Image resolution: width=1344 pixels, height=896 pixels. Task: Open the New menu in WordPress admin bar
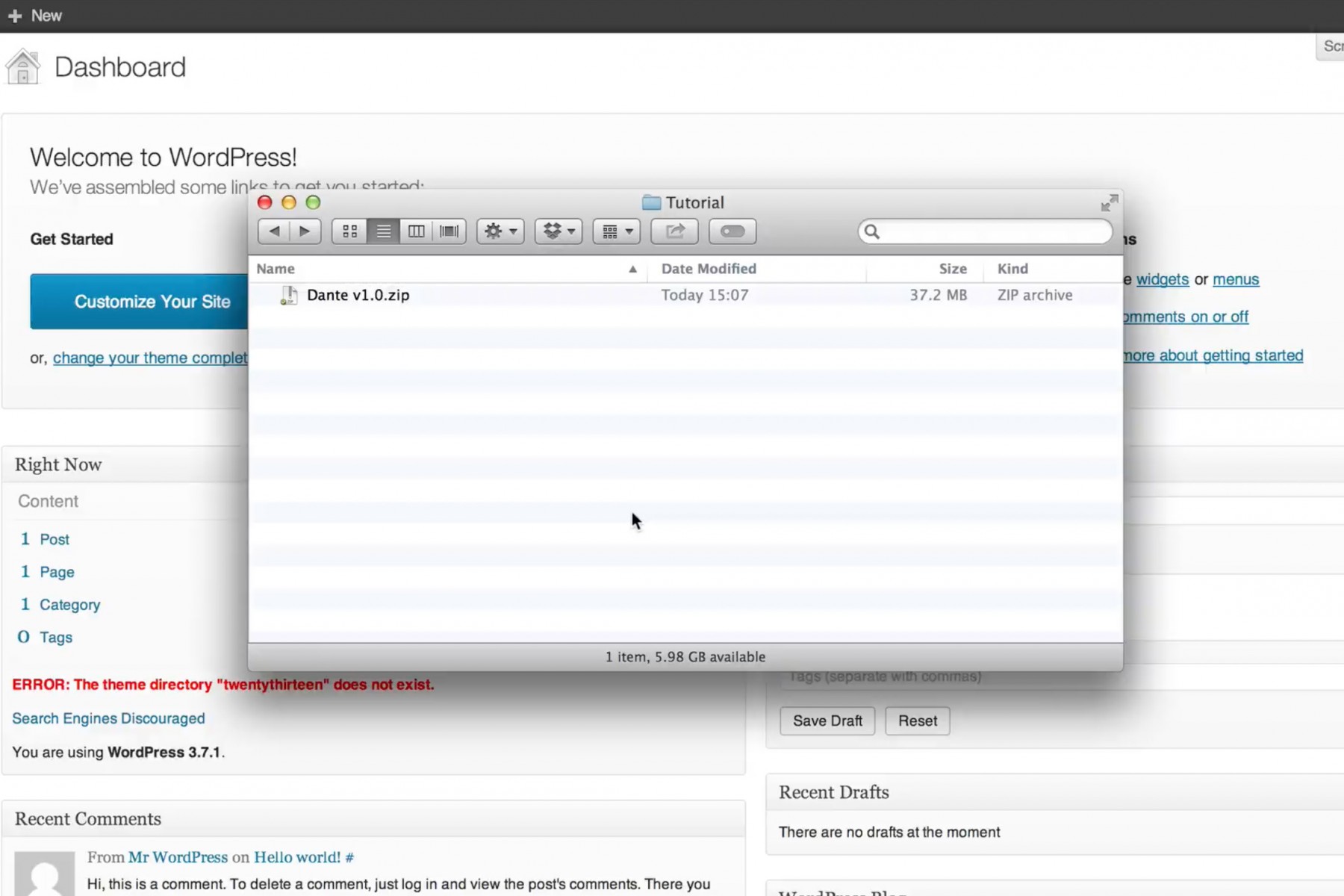(35, 16)
